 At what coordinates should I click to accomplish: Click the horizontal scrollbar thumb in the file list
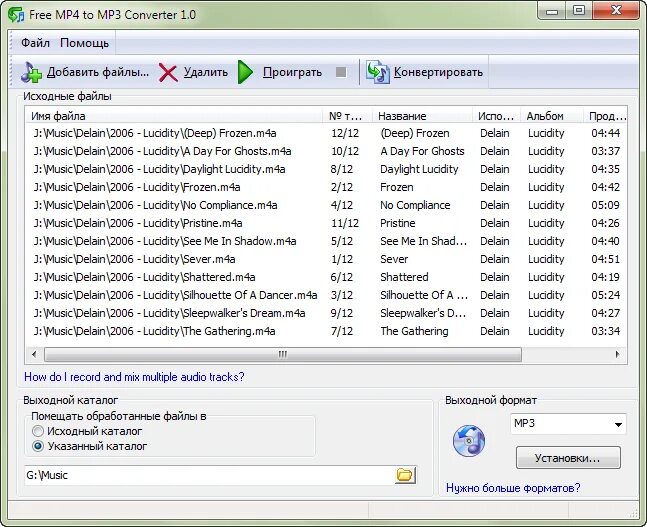click(283, 354)
